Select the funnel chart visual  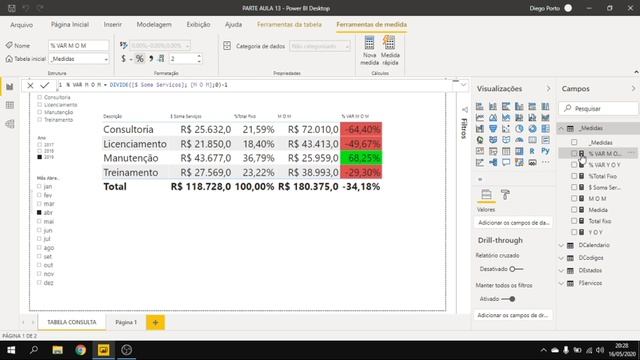(x=493, y=129)
